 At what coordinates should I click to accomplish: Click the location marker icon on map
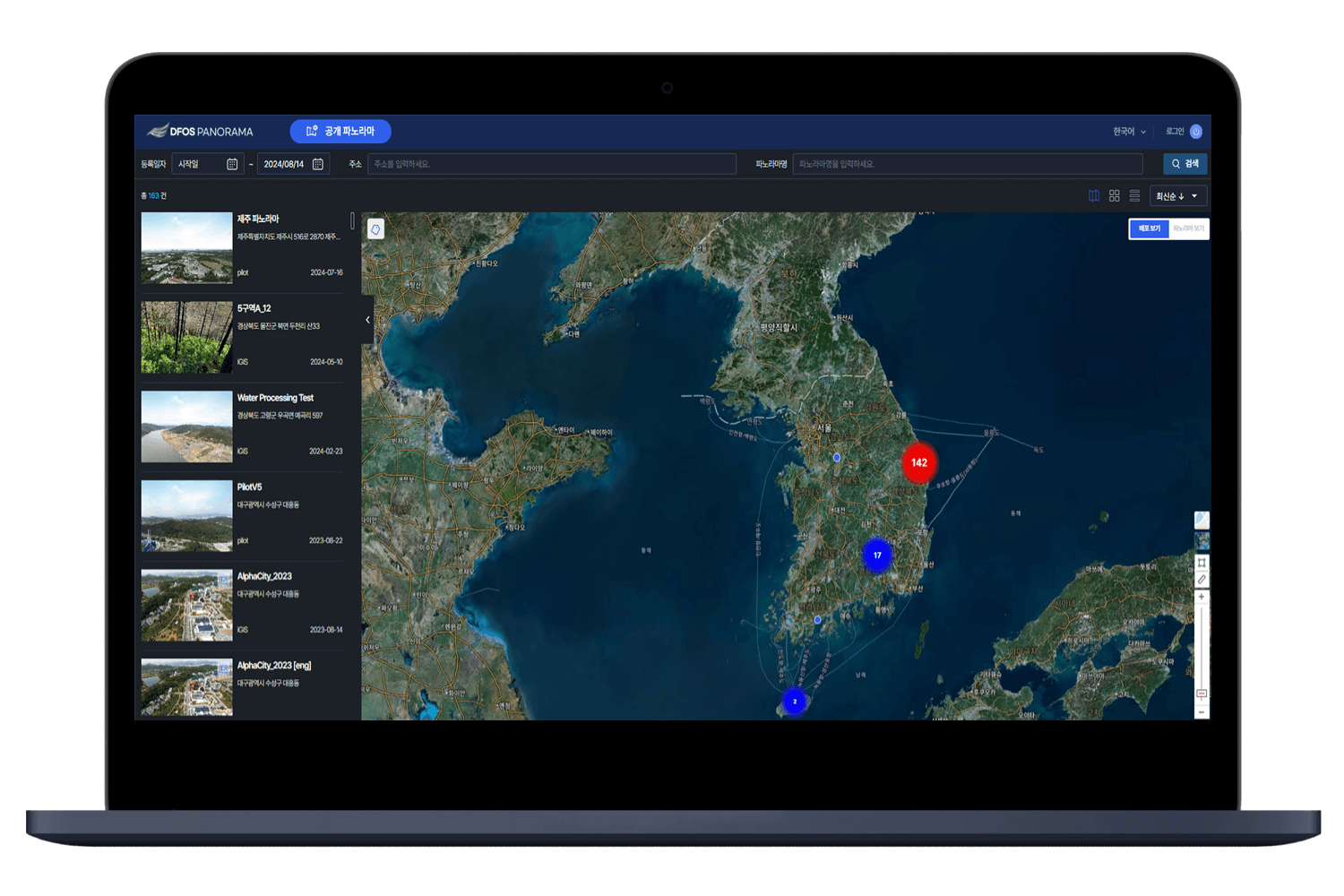375,229
